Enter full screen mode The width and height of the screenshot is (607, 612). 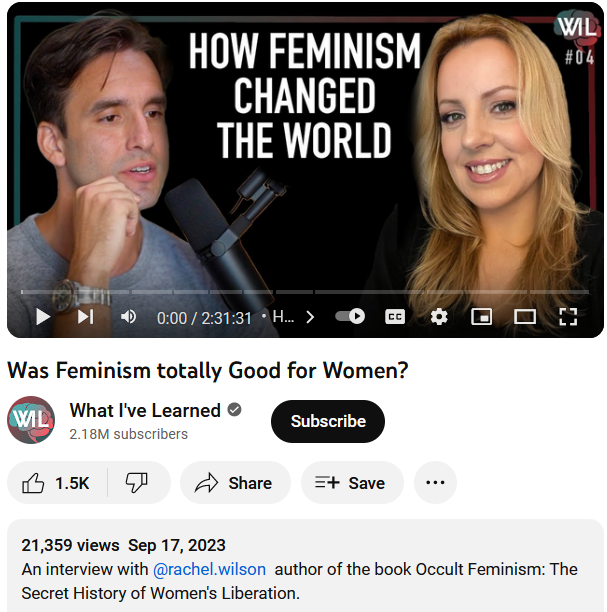(568, 317)
